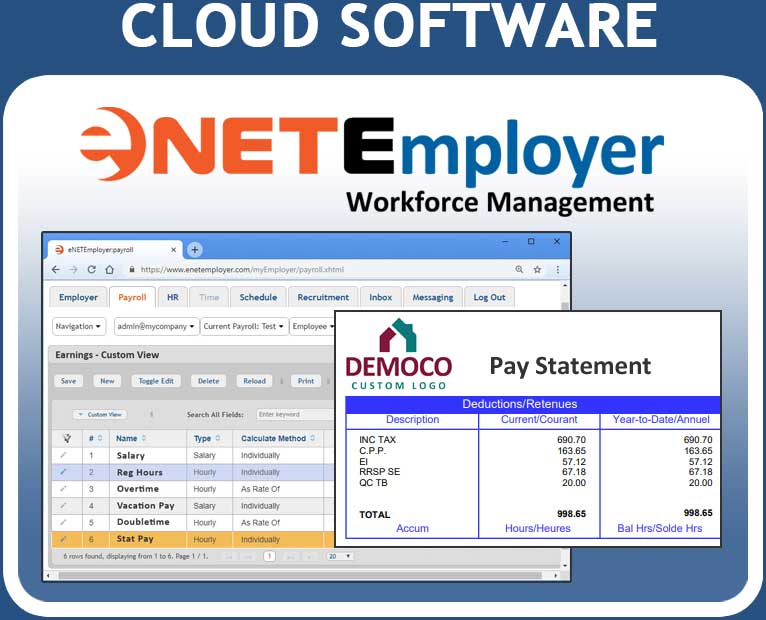This screenshot has height=620, width=766.
Task: Go to the Schedule tab
Action: pyautogui.click(x=258, y=297)
